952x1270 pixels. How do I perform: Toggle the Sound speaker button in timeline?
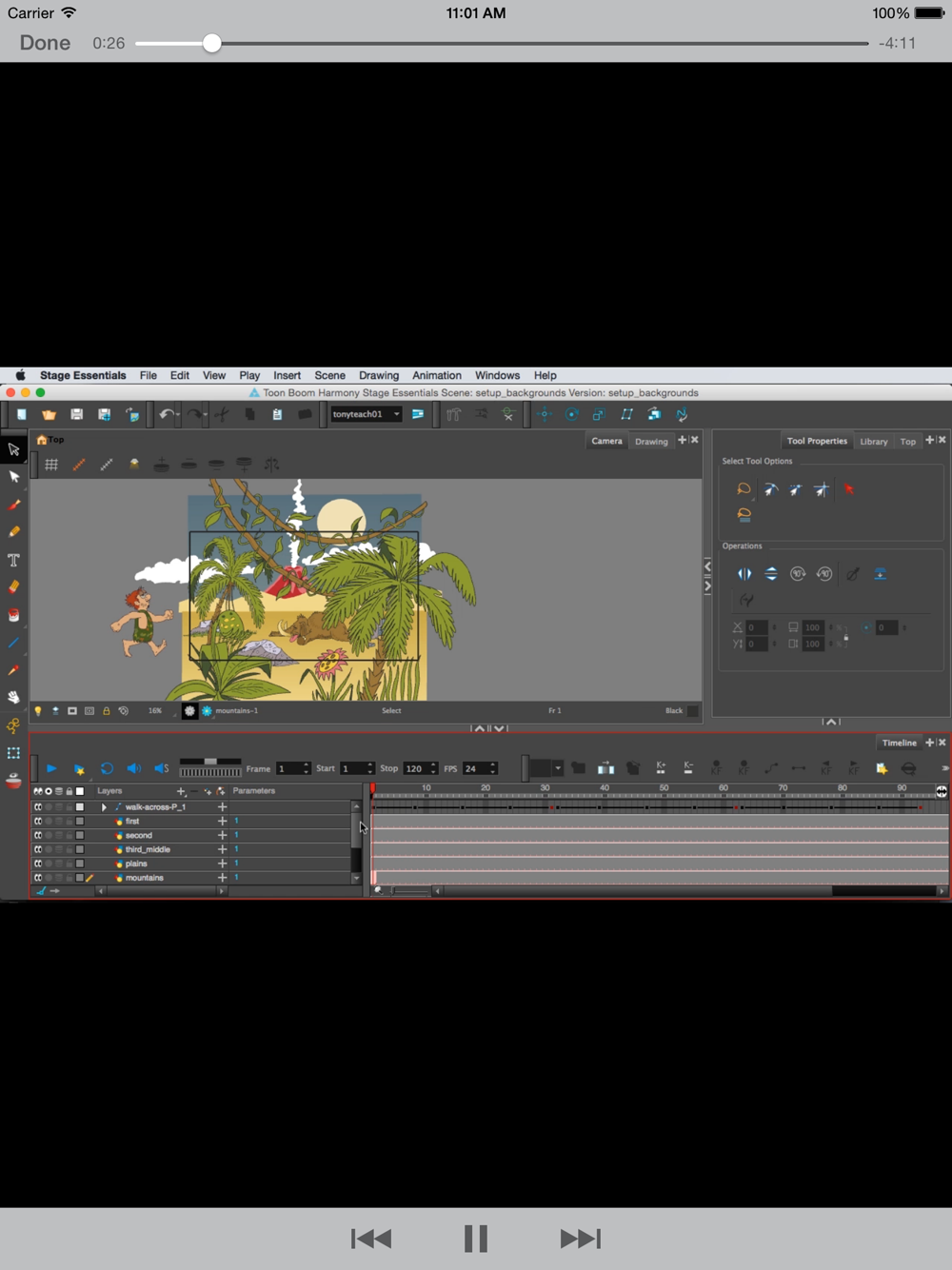point(134,768)
